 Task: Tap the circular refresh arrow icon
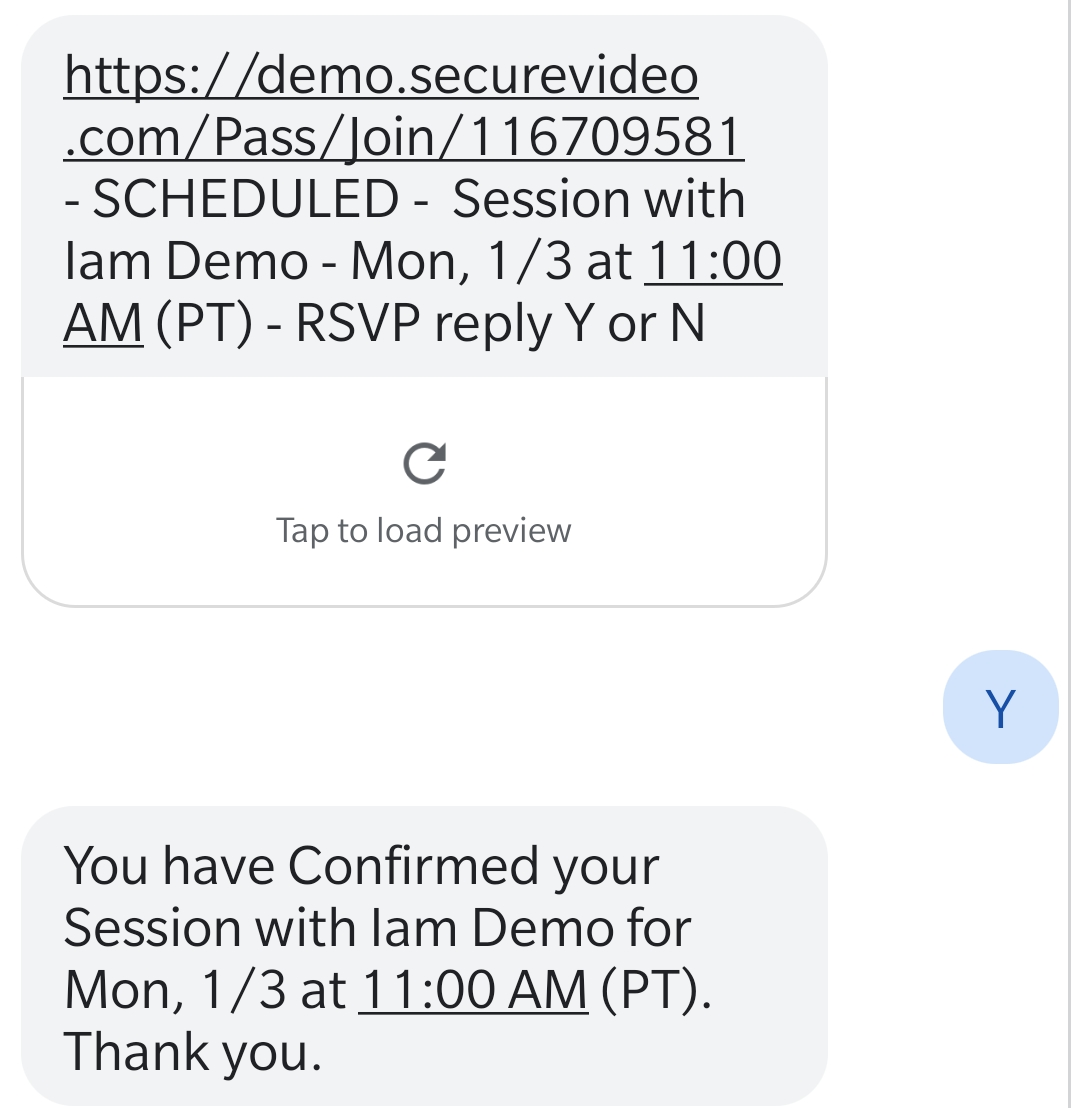pyautogui.click(x=423, y=462)
